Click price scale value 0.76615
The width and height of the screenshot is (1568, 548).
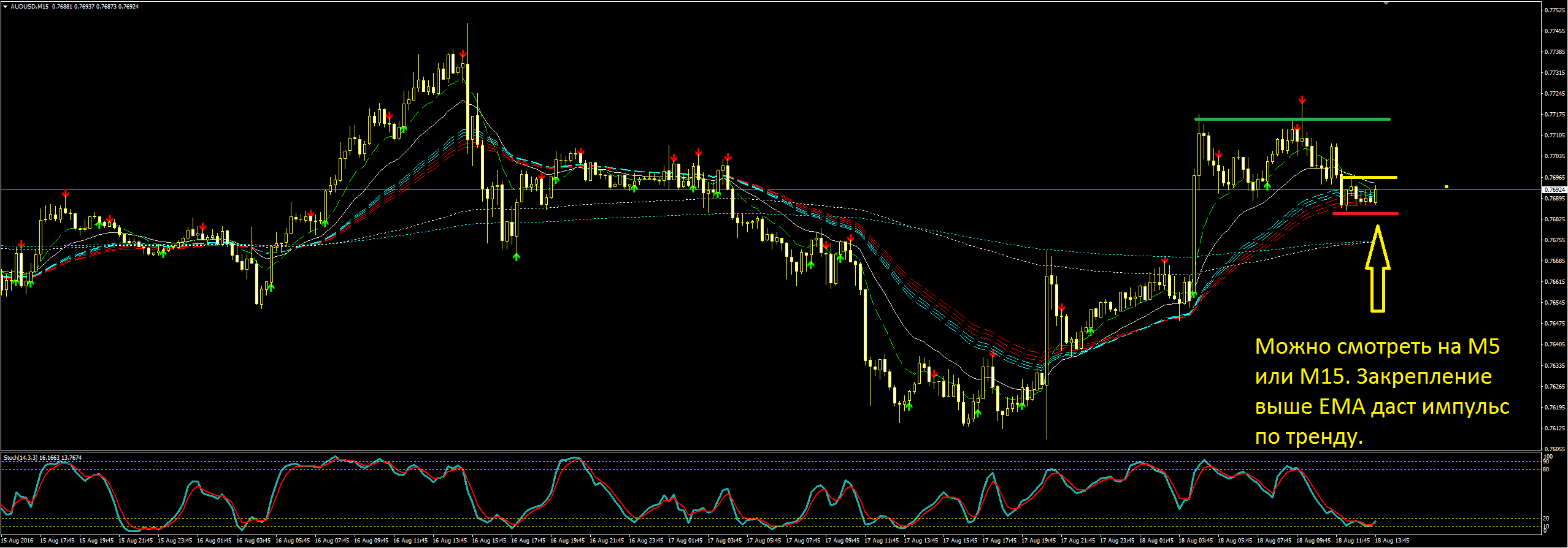click(1555, 282)
